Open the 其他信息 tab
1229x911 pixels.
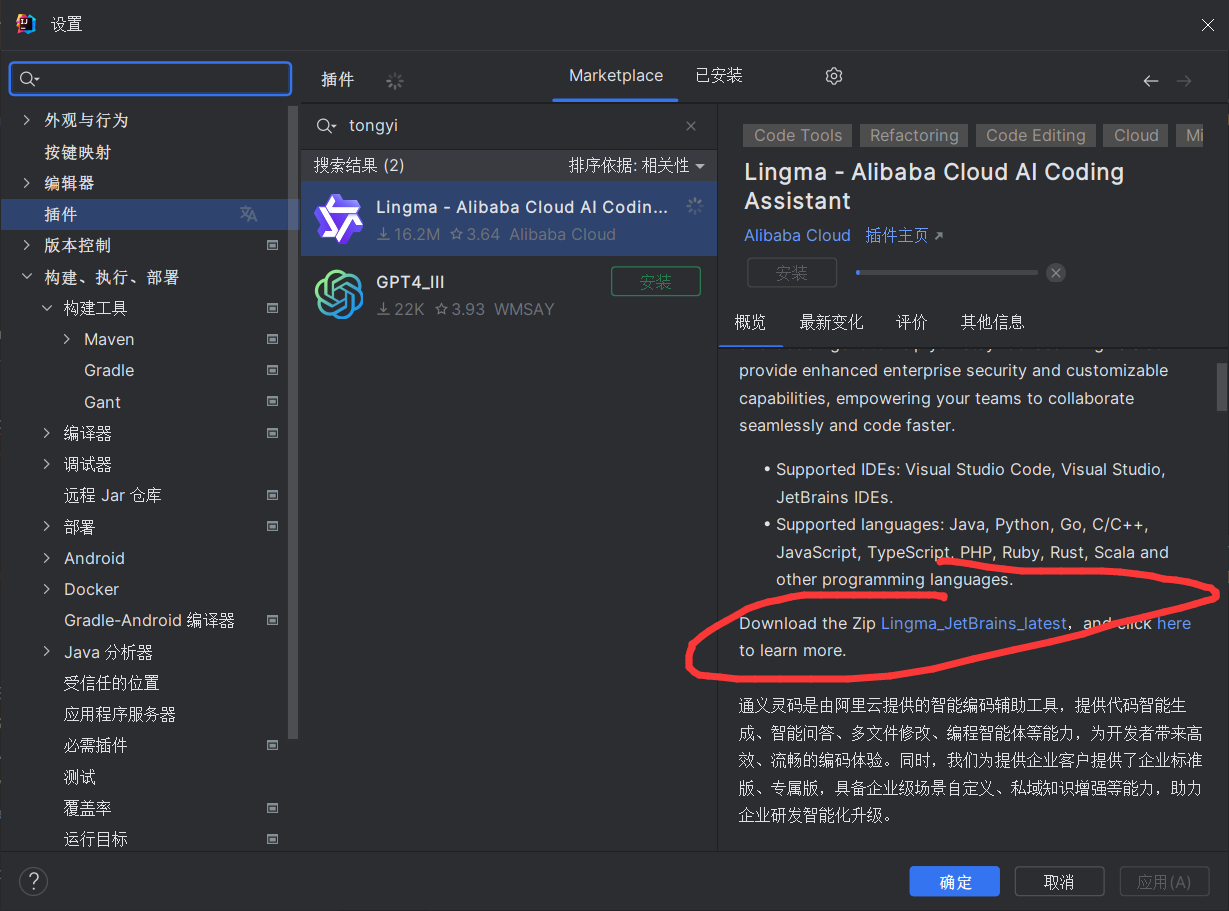click(992, 322)
